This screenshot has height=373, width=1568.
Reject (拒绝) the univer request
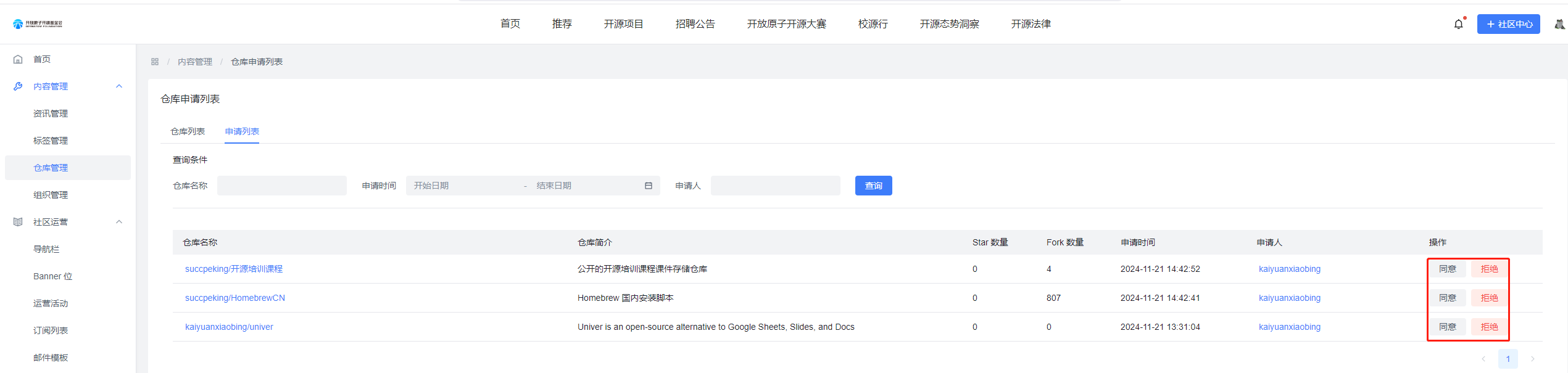coord(1489,327)
